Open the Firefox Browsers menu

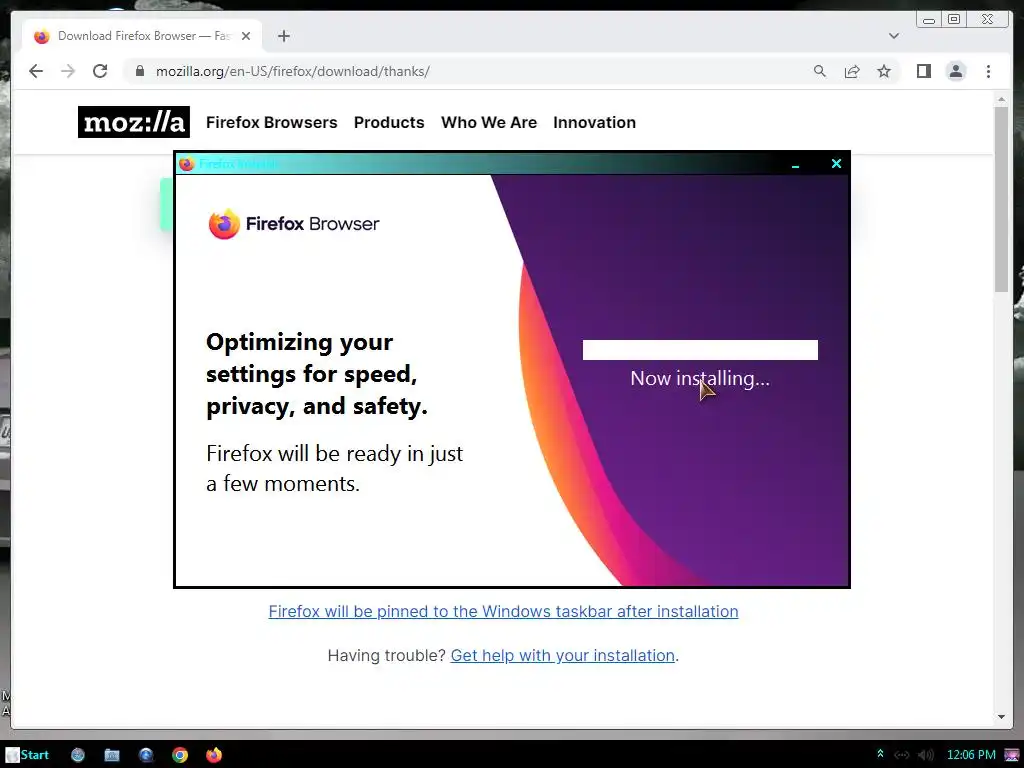(x=272, y=122)
